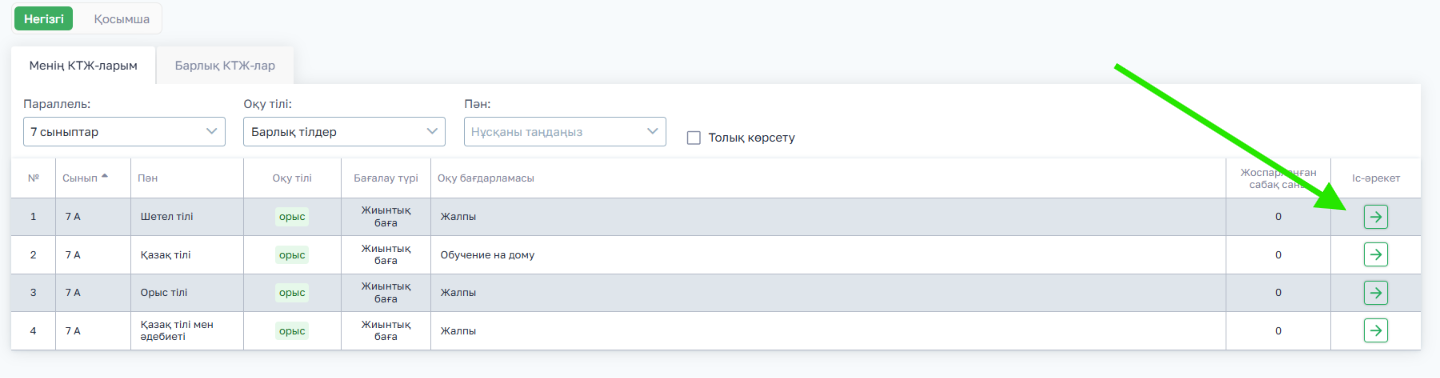The image size is (1440, 378).
Task: Open the Қазақ тілі row arrow action
Action: tap(1376, 254)
